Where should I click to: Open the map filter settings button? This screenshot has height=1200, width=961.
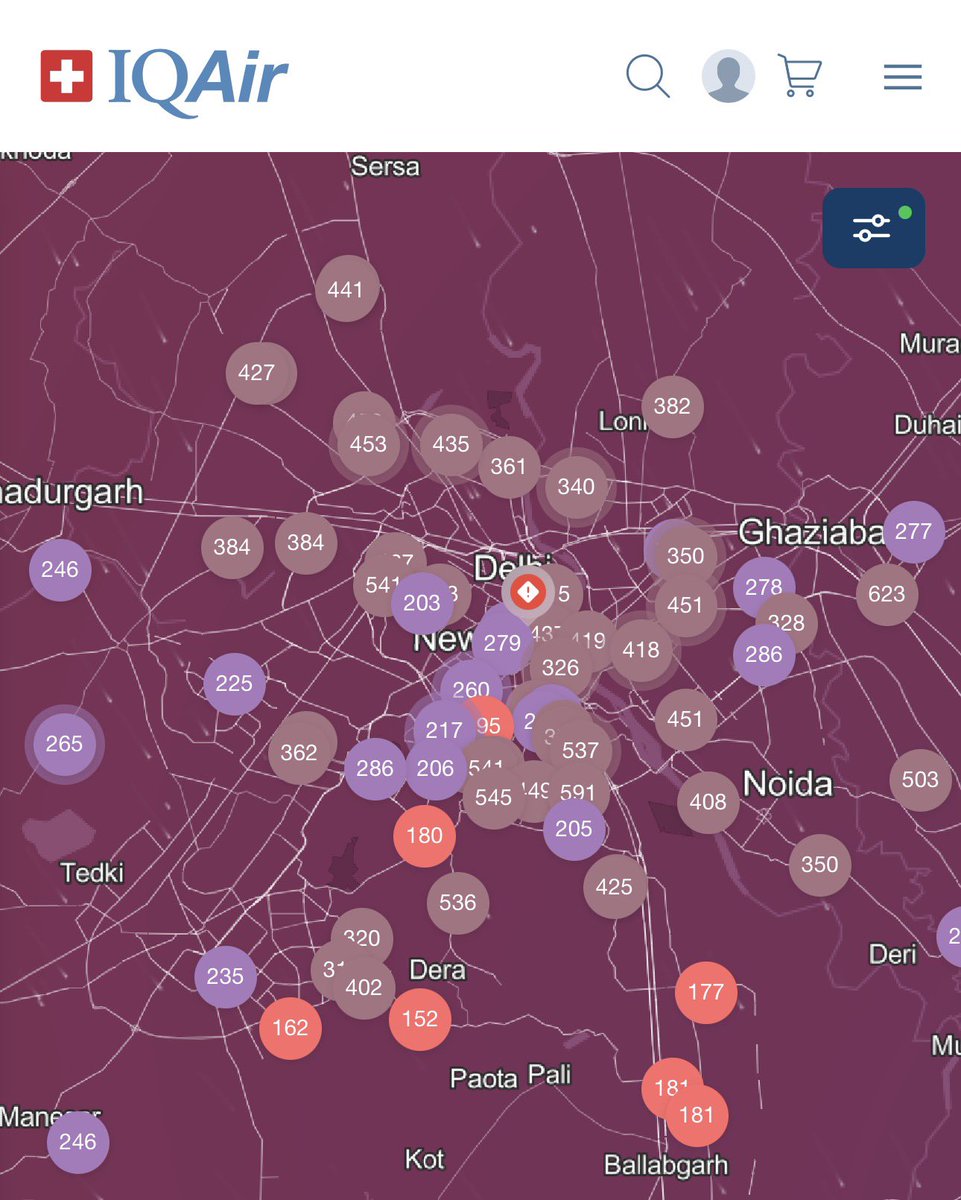point(873,228)
